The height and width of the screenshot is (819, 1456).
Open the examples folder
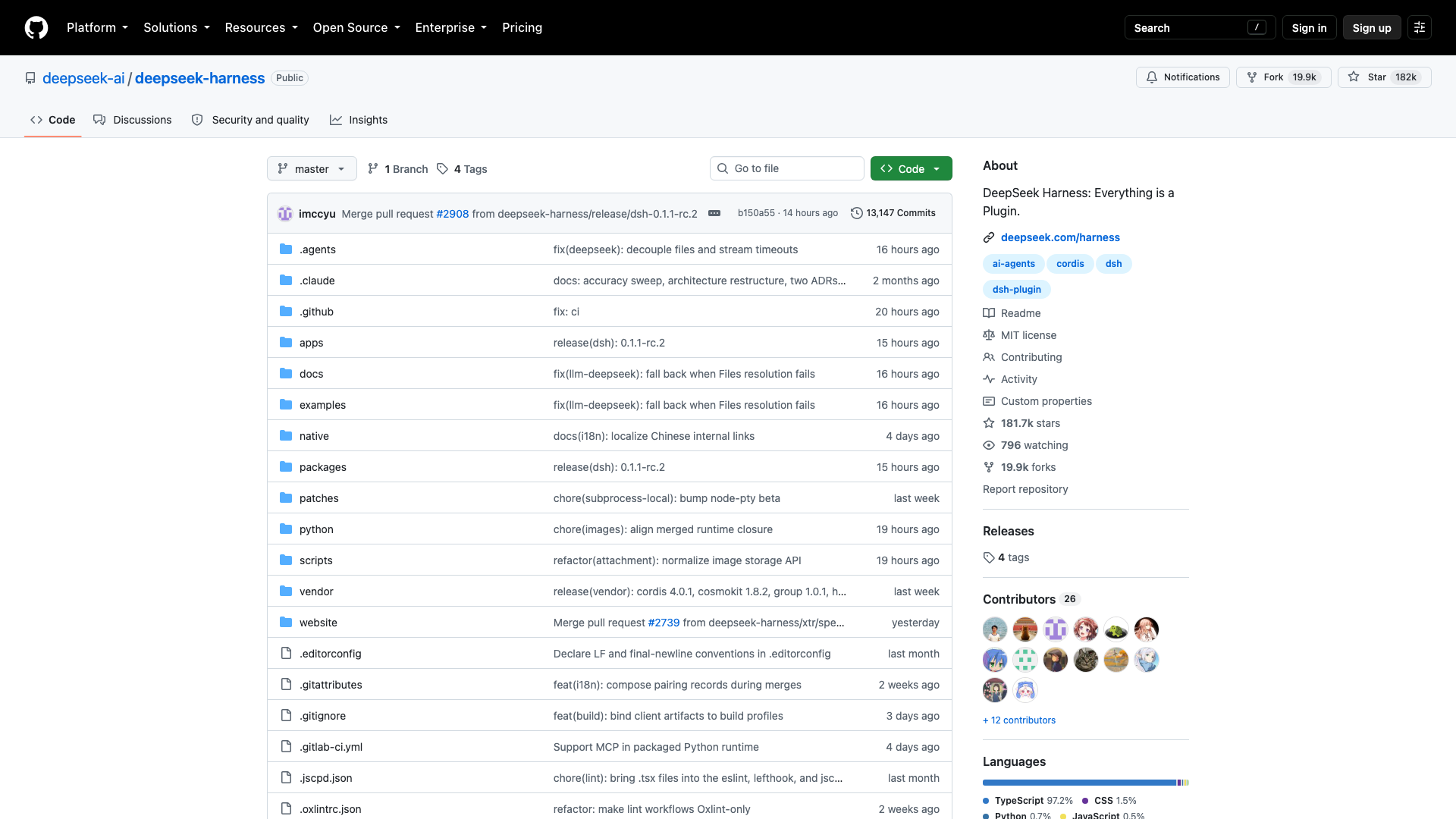click(x=322, y=405)
